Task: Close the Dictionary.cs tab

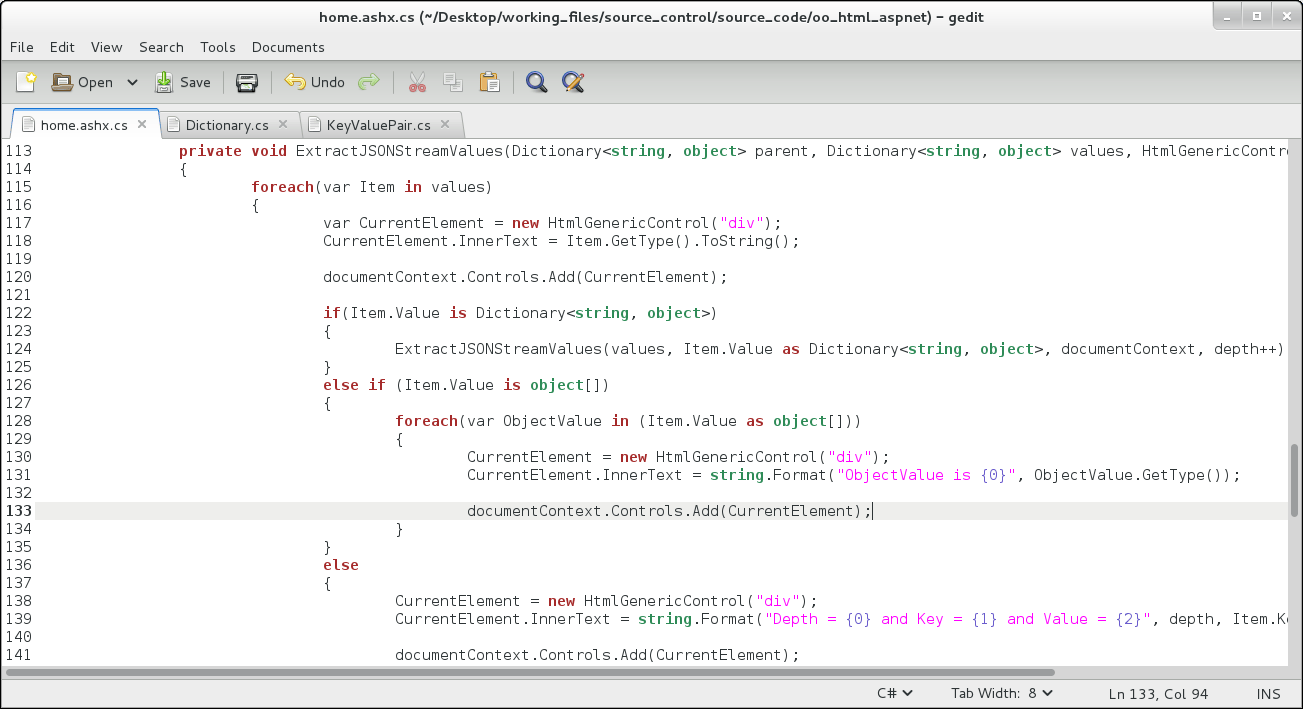Action: (283, 125)
